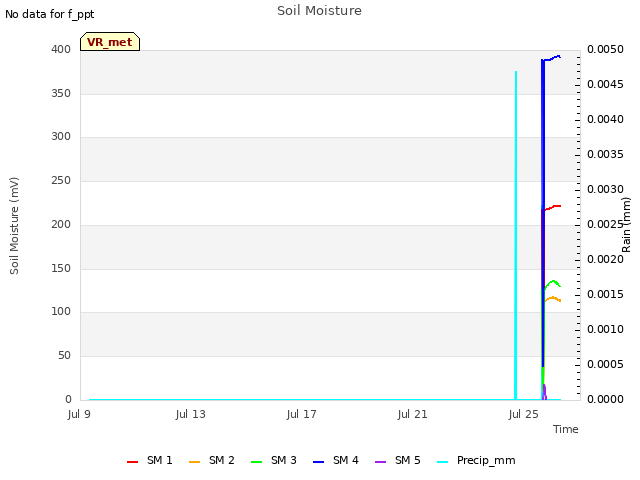Image resolution: width=640 pixels, height=480 pixels.
Task: Click the 0.0050 rain axis value
Action: click(605, 49)
